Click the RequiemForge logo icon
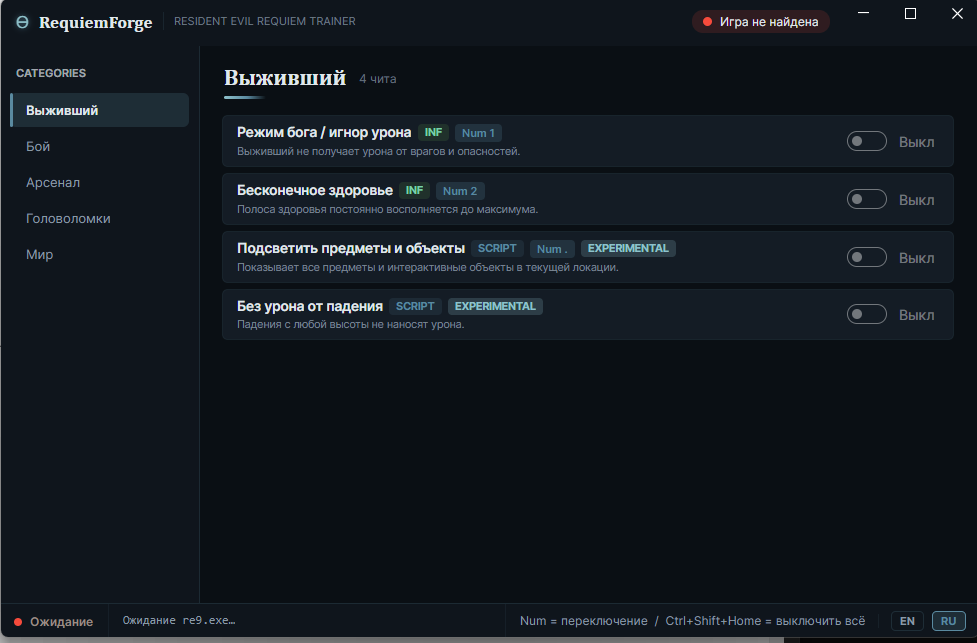The width and height of the screenshot is (977, 643). 22,22
